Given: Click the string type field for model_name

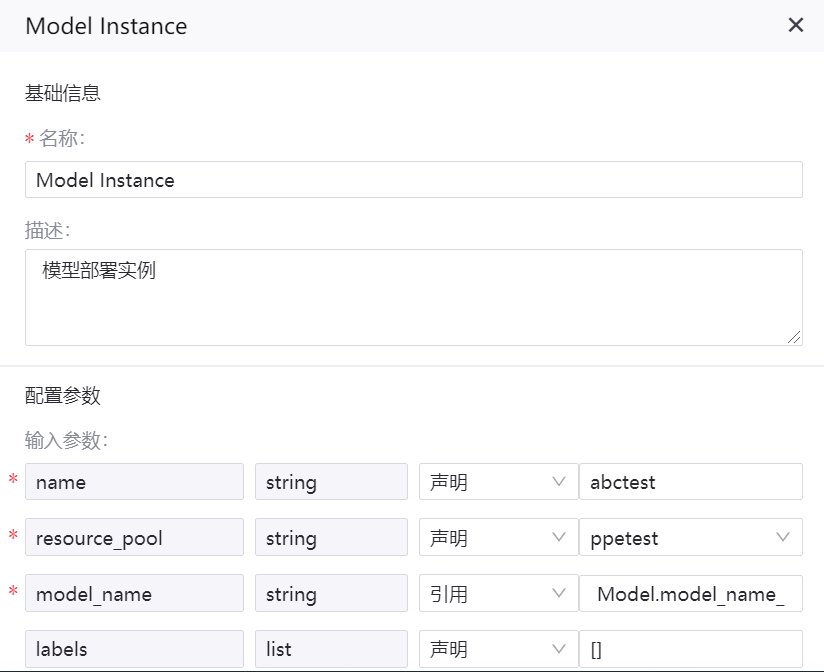Looking at the screenshot, I should point(331,594).
